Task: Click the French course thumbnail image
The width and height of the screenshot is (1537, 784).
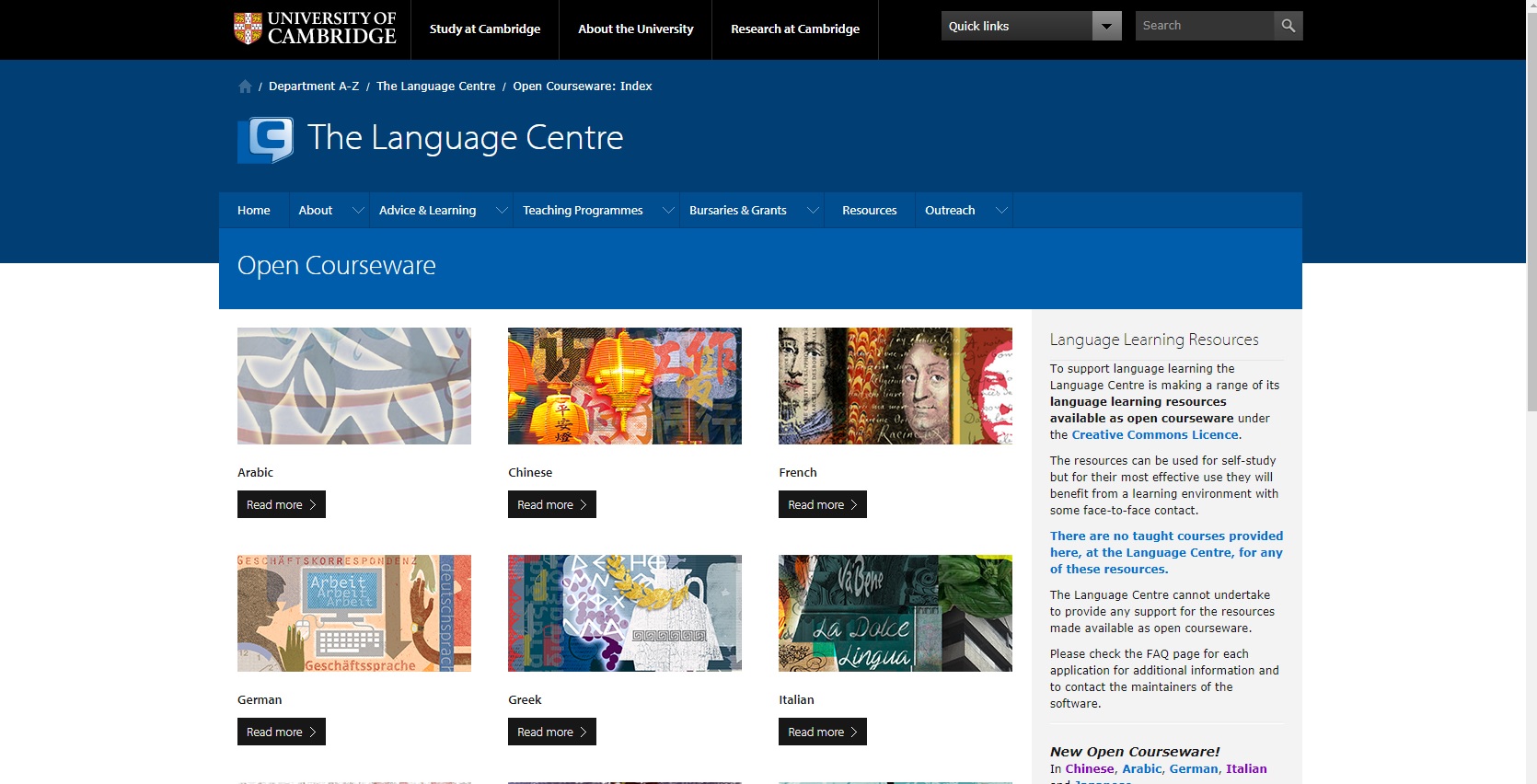Action: pyautogui.click(x=896, y=386)
